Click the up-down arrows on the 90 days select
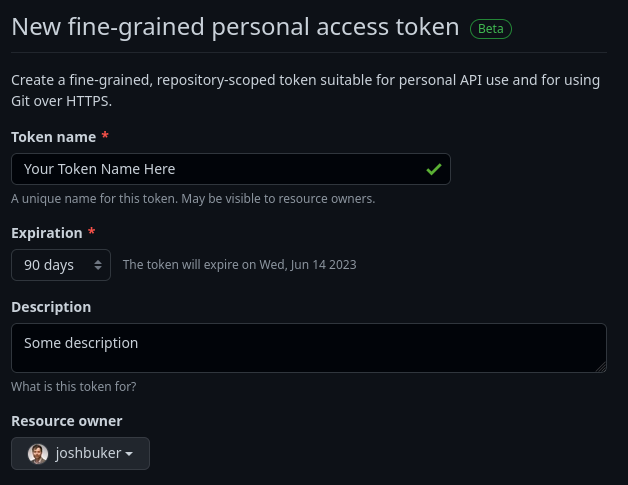This screenshot has height=485, width=628. pyautogui.click(x=98, y=265)
